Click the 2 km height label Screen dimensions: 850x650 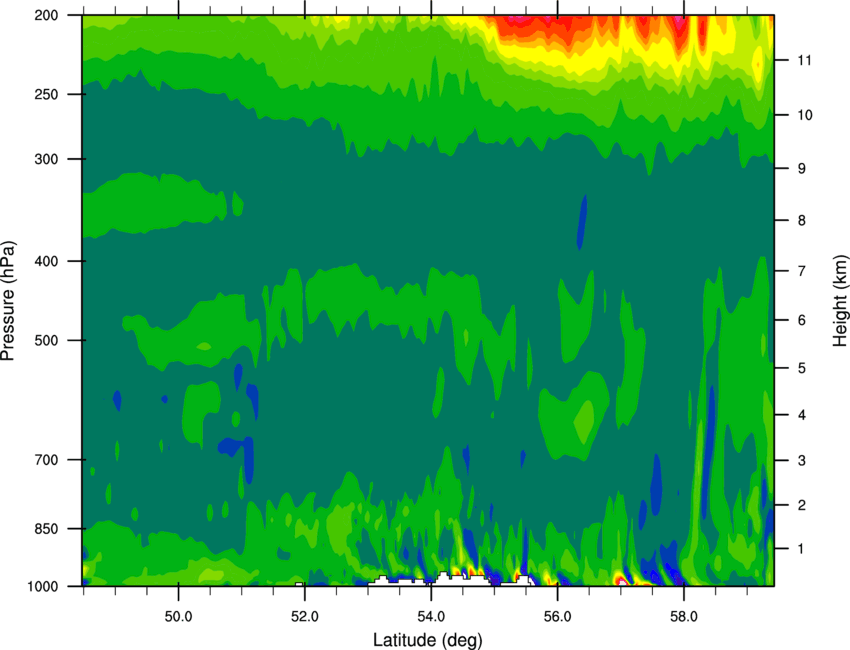pos(802,505)
